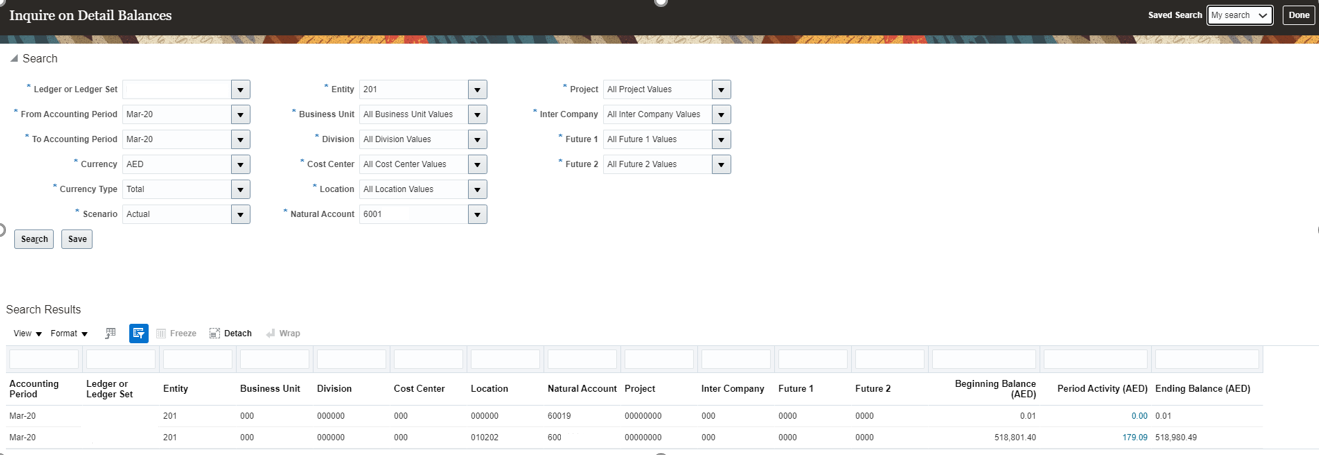Click the Wrap toolbar item
Viewport: 1319px width, 455px height.
point(283,333)
